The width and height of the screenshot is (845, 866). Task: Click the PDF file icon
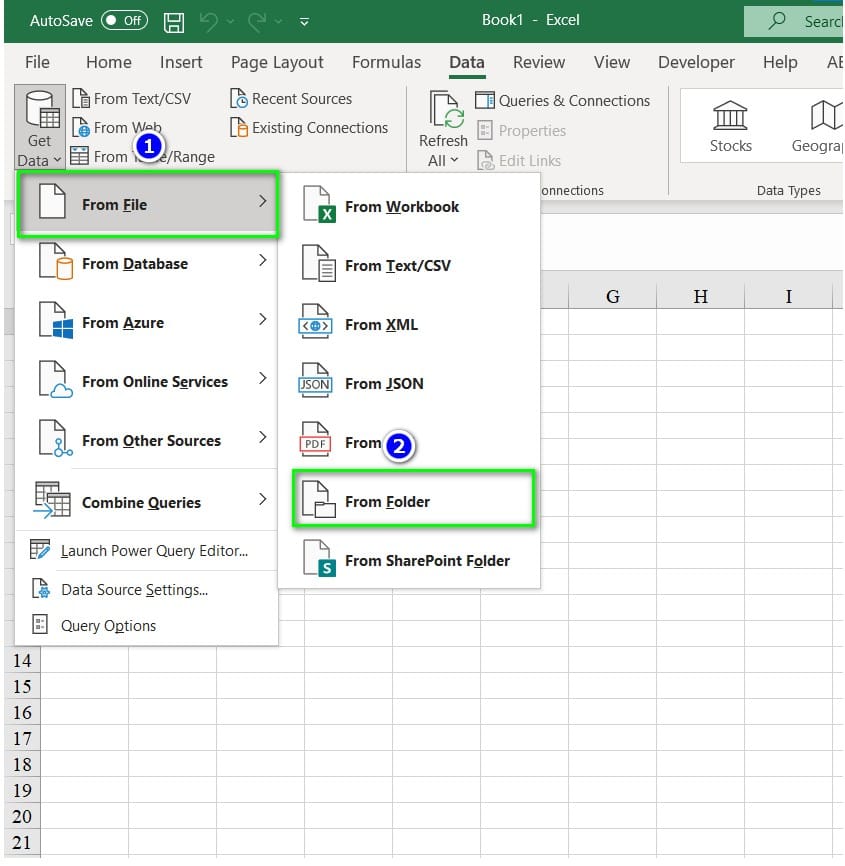coord(315,440)
